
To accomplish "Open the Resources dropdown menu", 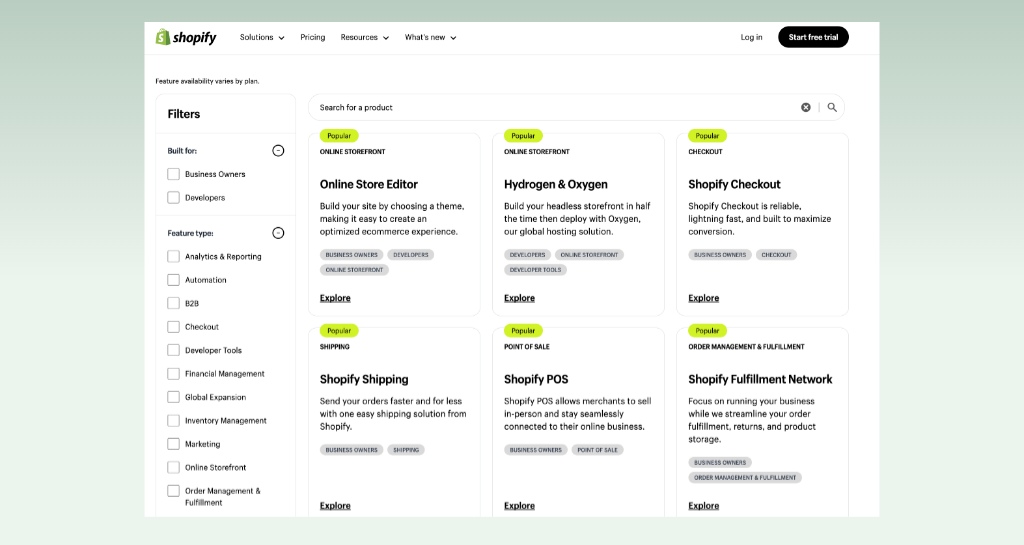I will (364, 37).
